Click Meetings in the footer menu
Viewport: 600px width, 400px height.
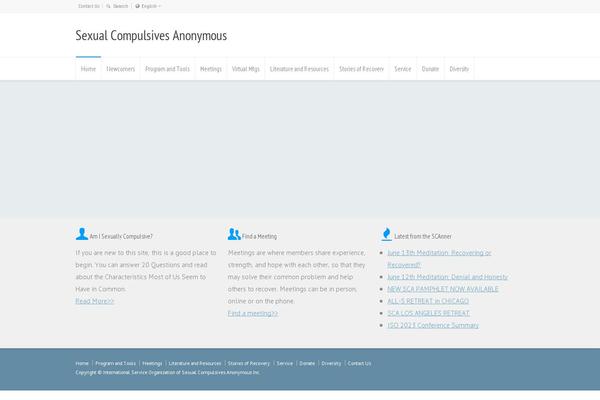pos(152,363)
